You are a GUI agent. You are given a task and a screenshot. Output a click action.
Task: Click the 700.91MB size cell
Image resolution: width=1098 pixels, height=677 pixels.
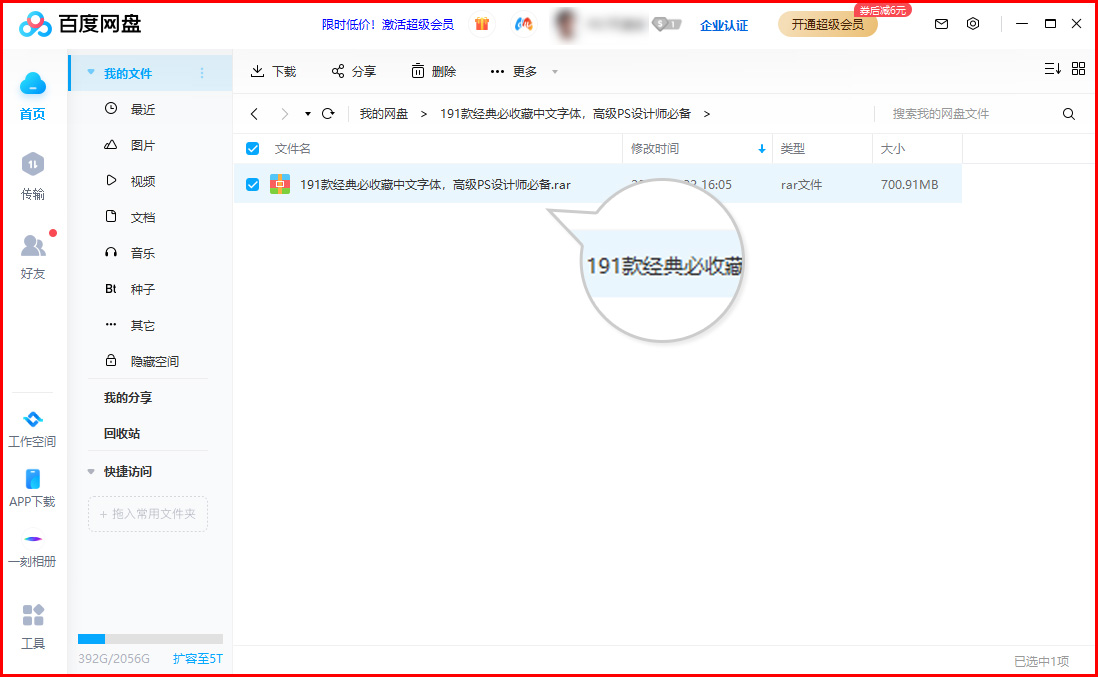pos(909,185)
